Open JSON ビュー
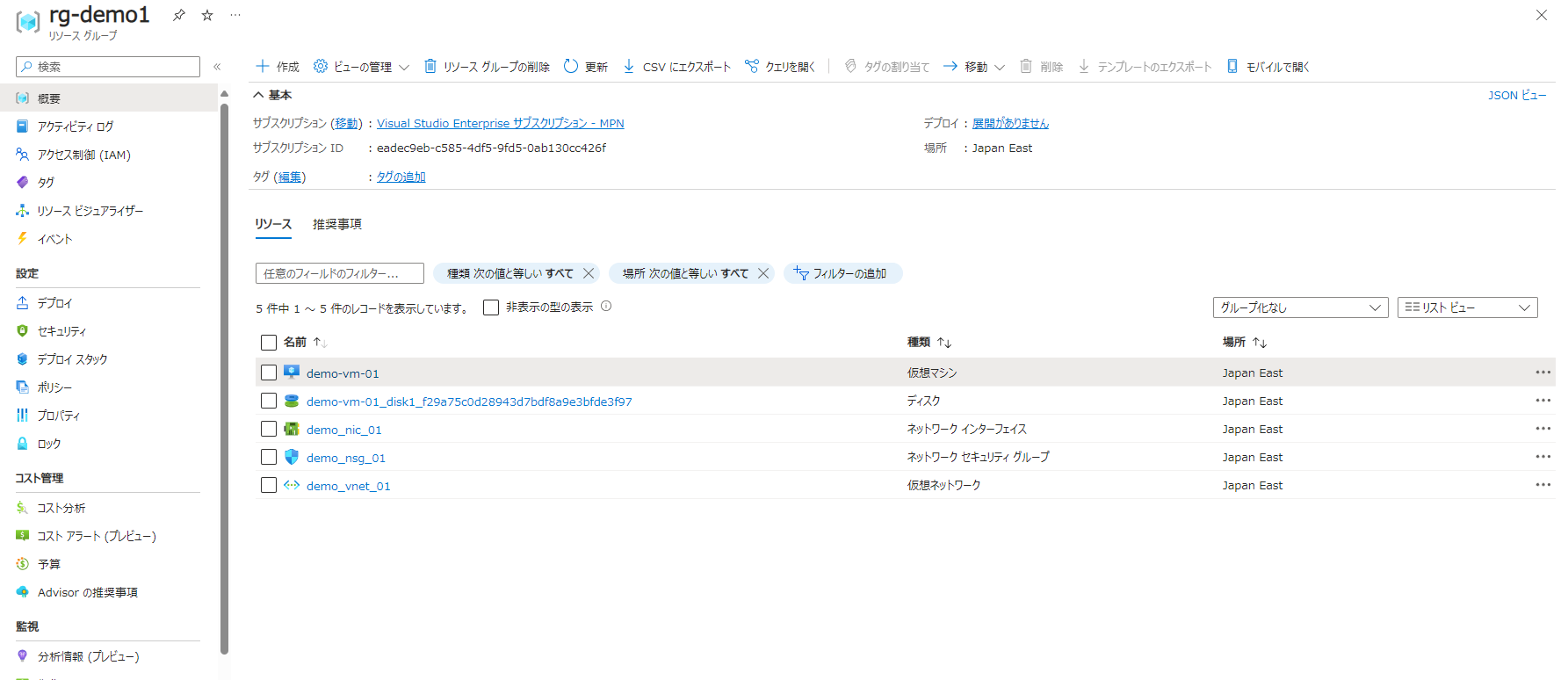The height and width of the screenshot is (680, 1568). [x=1517, y=95]
